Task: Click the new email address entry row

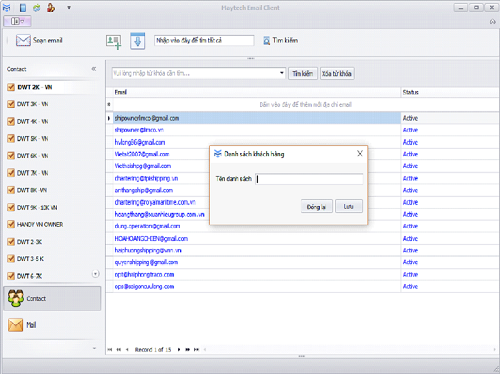Action: click(x=306, y=105)
